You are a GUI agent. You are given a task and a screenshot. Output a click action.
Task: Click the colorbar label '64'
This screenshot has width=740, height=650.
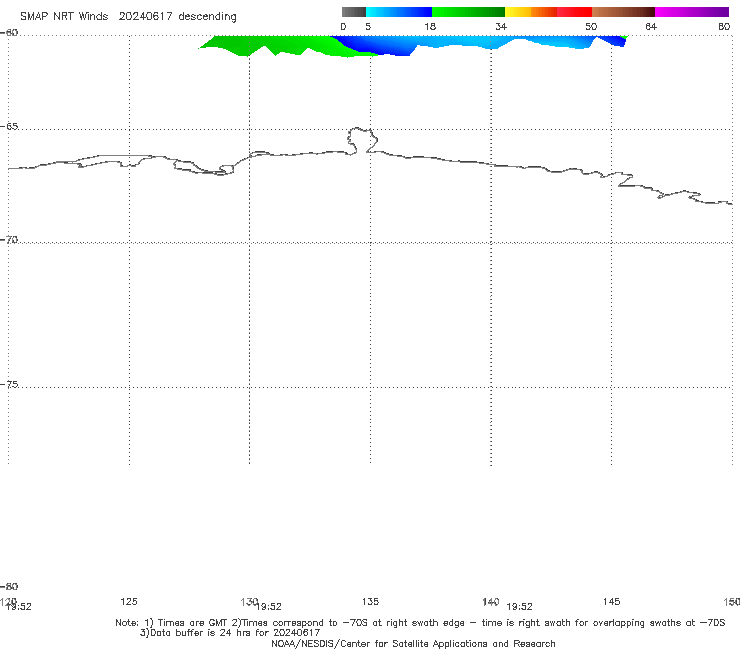651,26
